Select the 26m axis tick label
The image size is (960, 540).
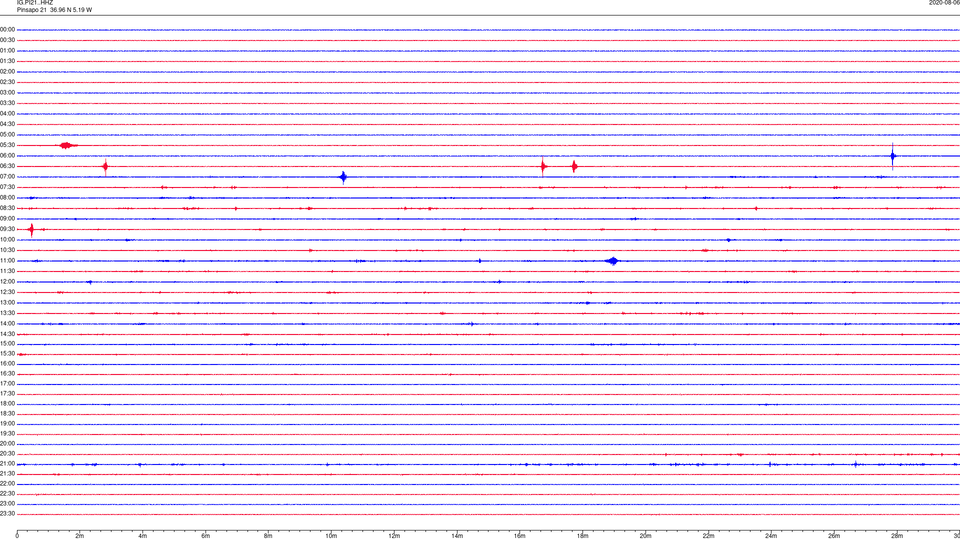point(834,536)
